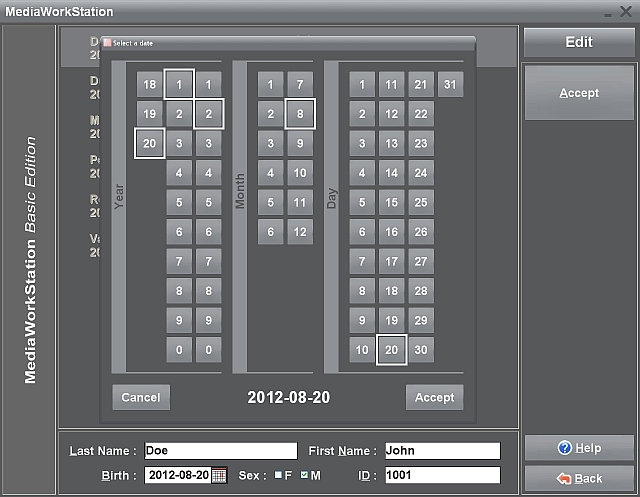640x497 pixels.
Task: Select day 17 in Day panel
Action: 391,261
